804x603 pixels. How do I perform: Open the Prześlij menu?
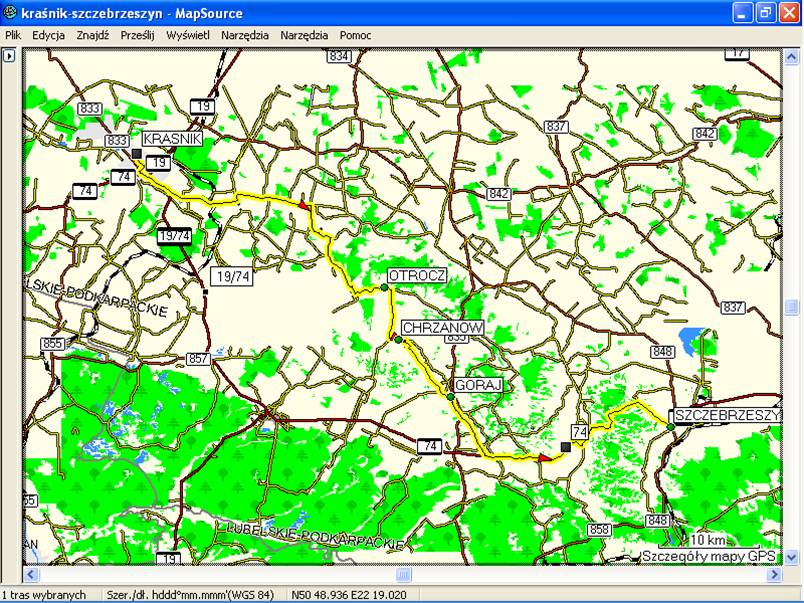[137, 35]
